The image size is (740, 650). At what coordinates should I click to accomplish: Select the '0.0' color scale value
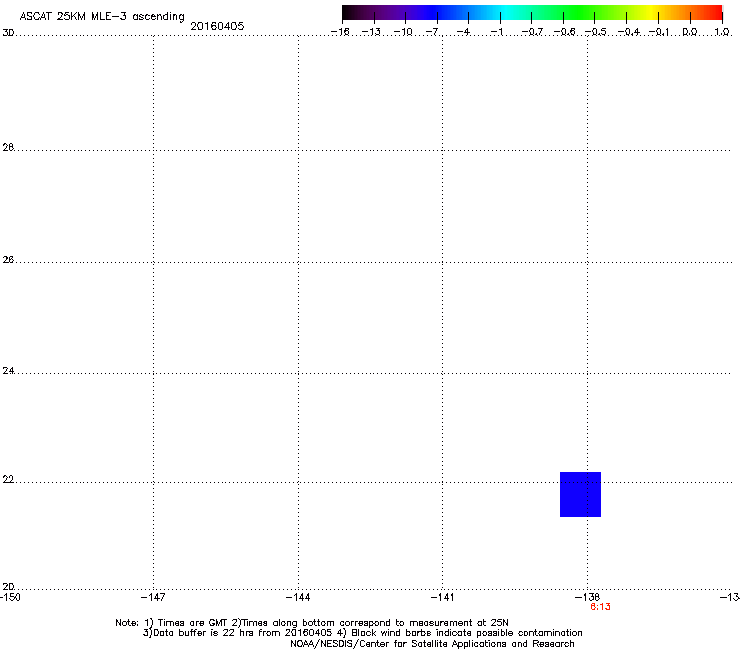(690, 32)
